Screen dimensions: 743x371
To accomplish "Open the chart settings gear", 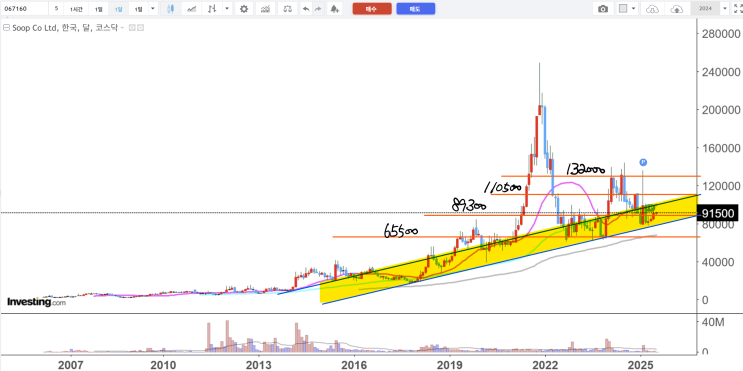I will pos(244,9).
